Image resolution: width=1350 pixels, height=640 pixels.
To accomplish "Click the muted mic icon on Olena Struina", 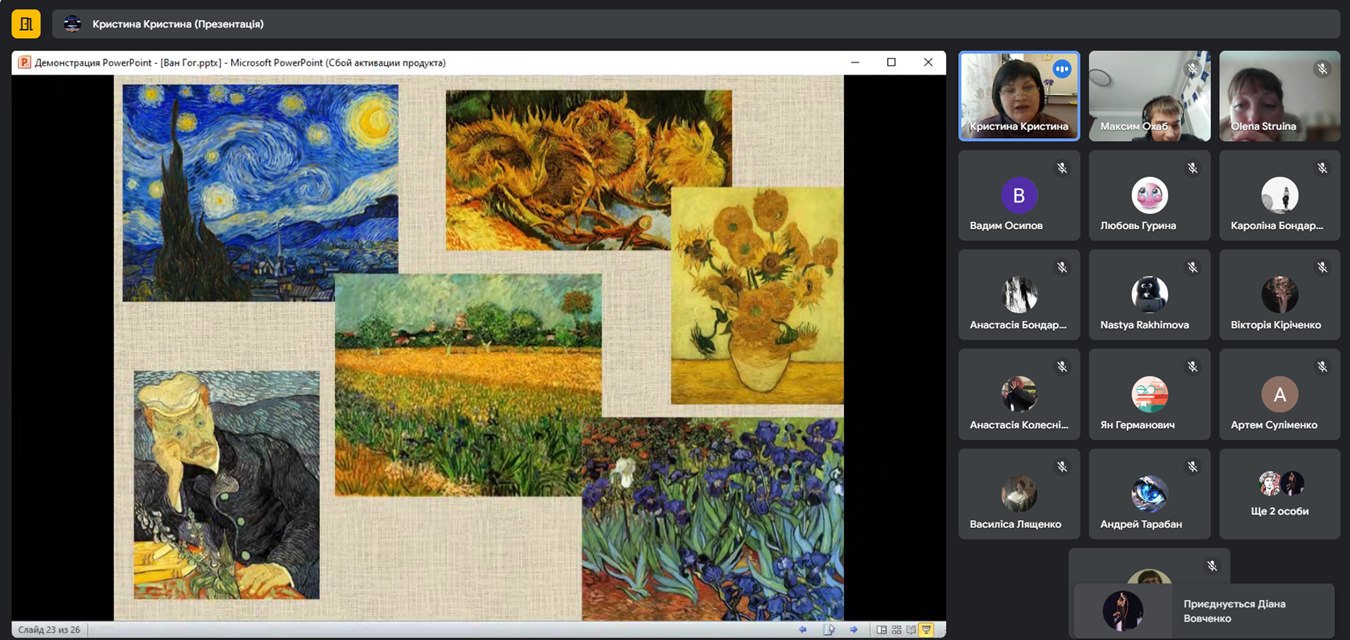I will point(1322,69).
